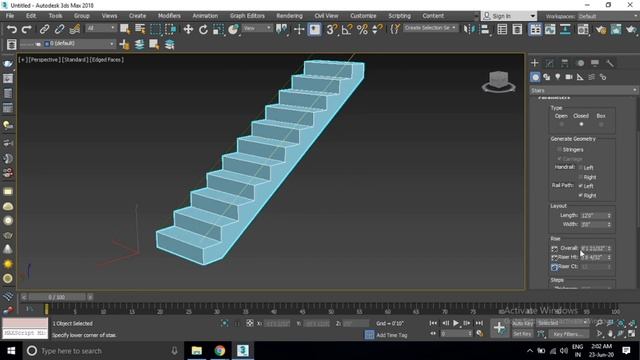This screenshot has height=360, width=640.
Task: Switch to Utilities command panel tab
Action: coord(610,63)
